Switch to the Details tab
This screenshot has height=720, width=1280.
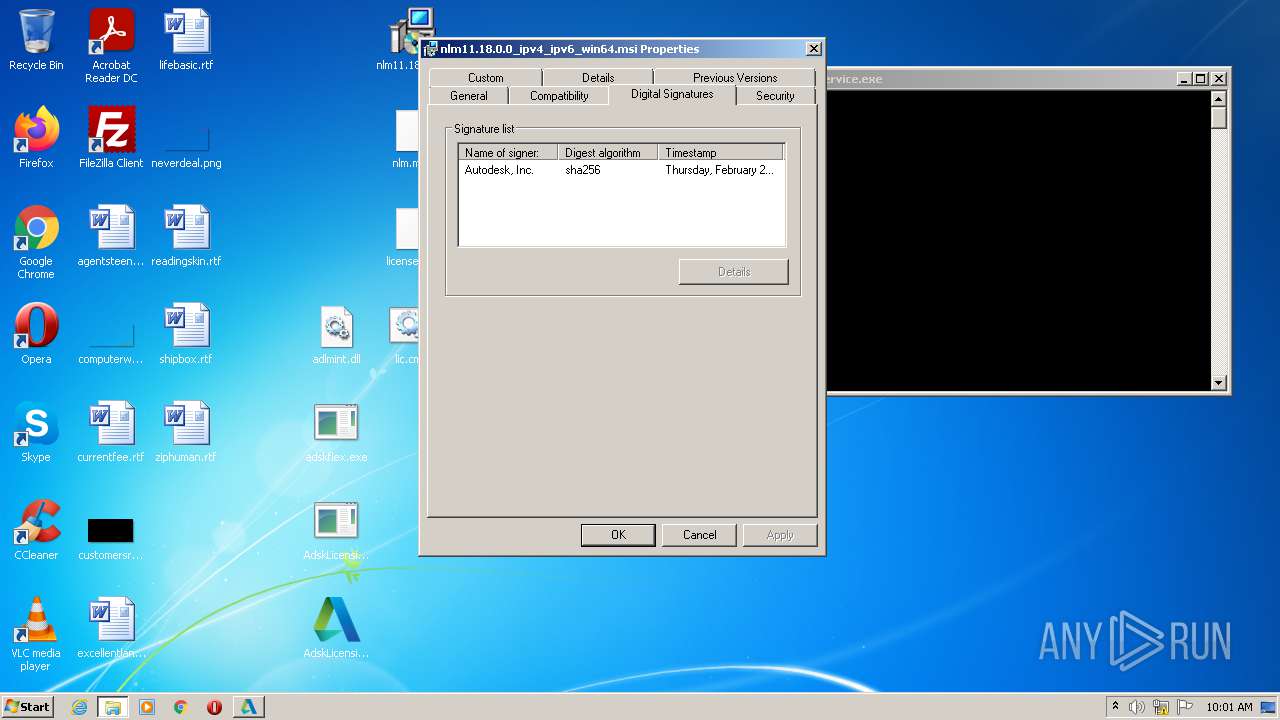click(598, 78)
